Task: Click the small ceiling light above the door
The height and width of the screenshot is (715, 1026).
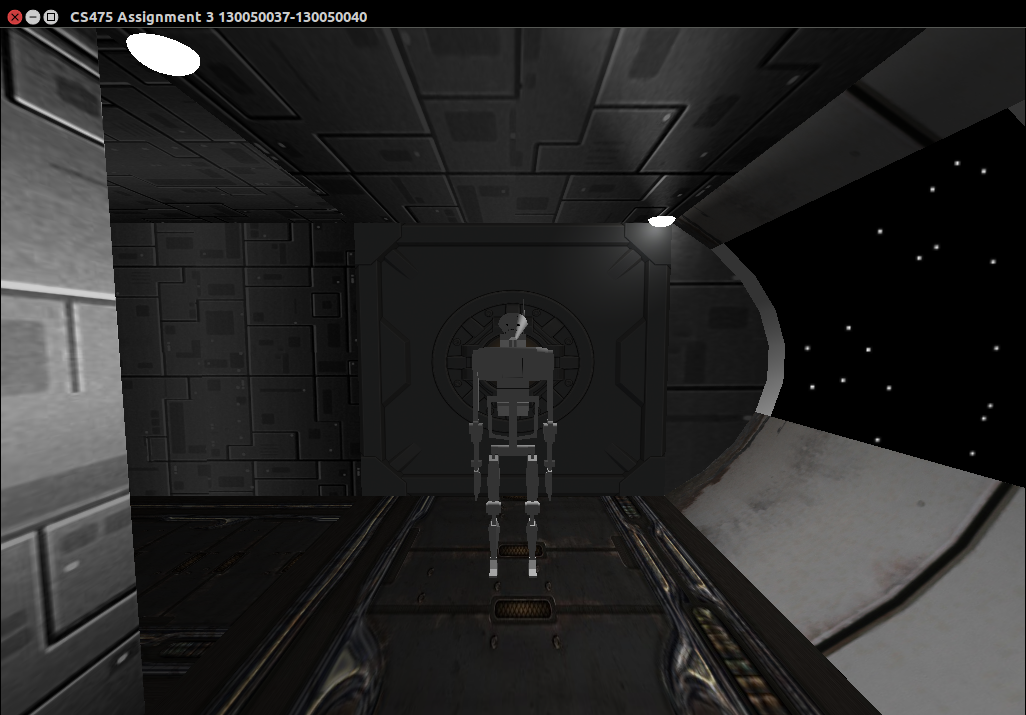Action: point(661,221)
